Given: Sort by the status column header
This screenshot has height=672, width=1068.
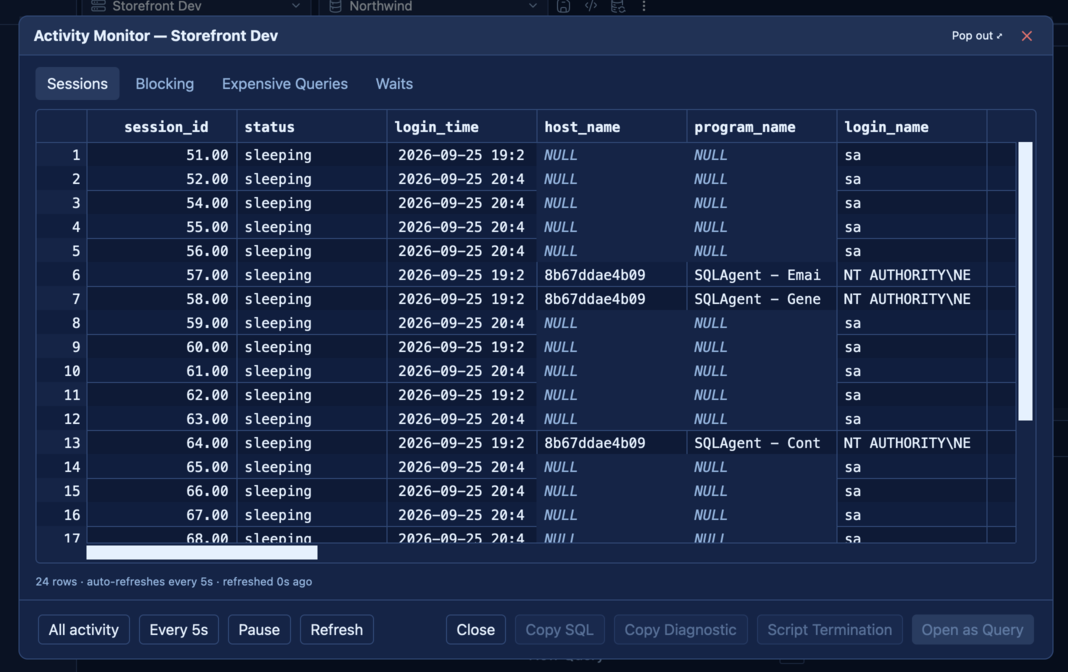Looking at the screenshot, I should tap(312, 127).
